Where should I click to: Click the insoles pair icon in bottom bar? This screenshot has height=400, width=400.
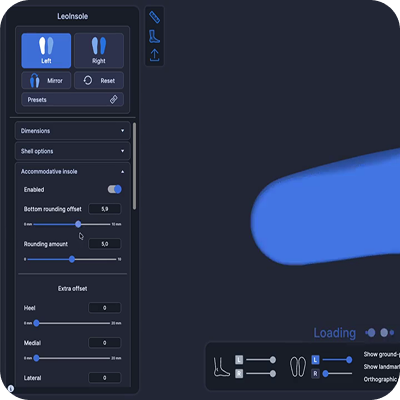tap(298, 367)
